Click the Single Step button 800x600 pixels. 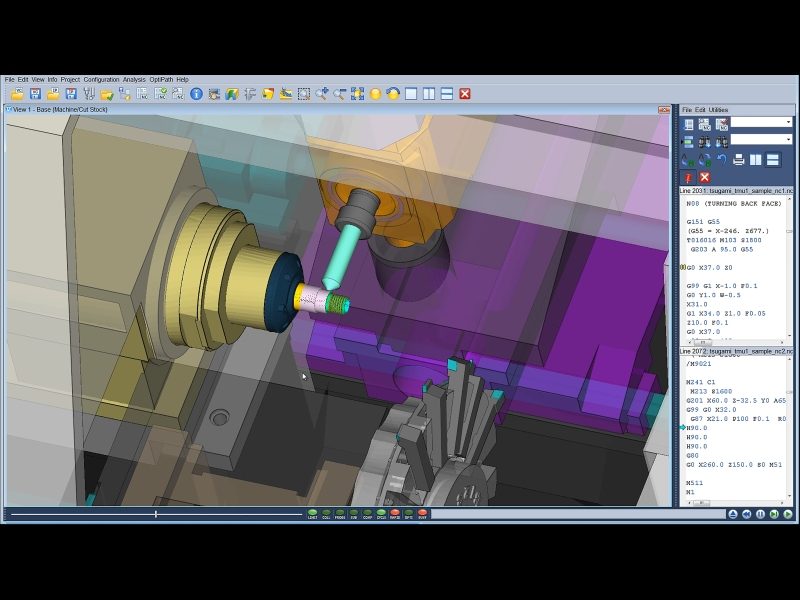point(774,514)
